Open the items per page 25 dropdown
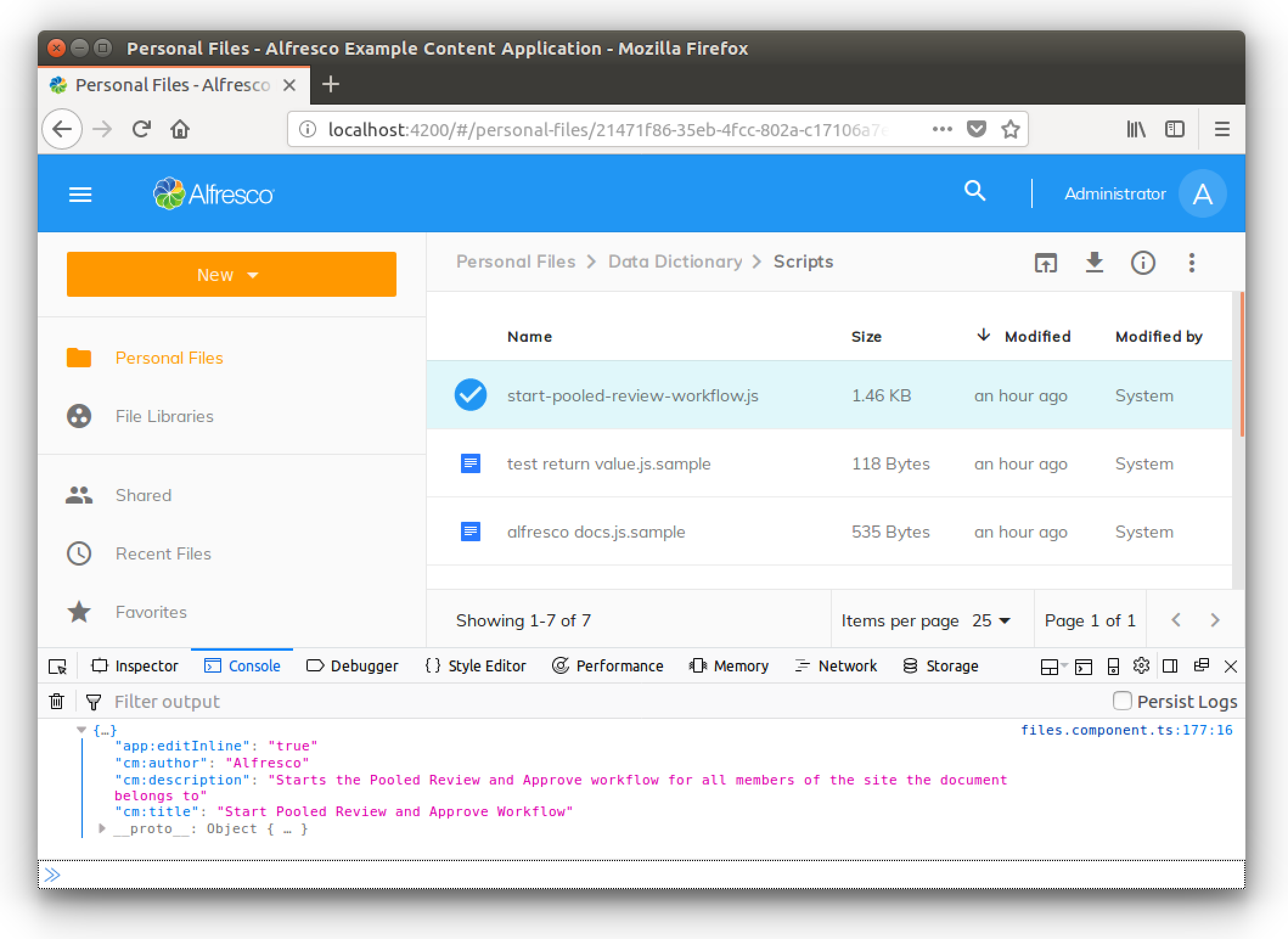 [x=991, y=620]
